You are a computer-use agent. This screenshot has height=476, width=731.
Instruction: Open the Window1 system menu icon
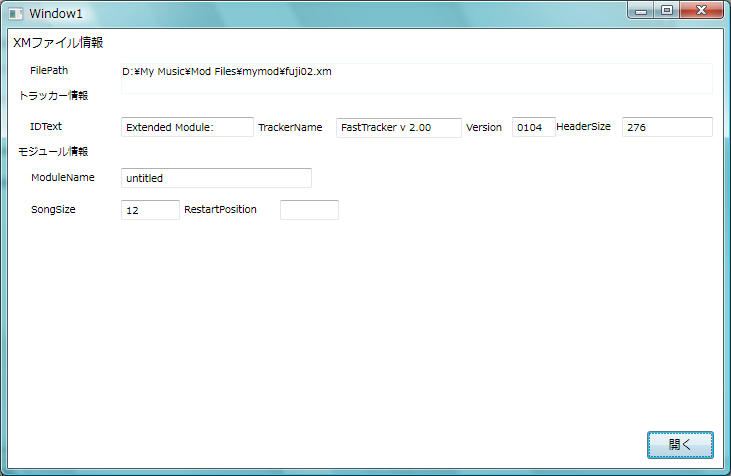click(x=15, y=13)
